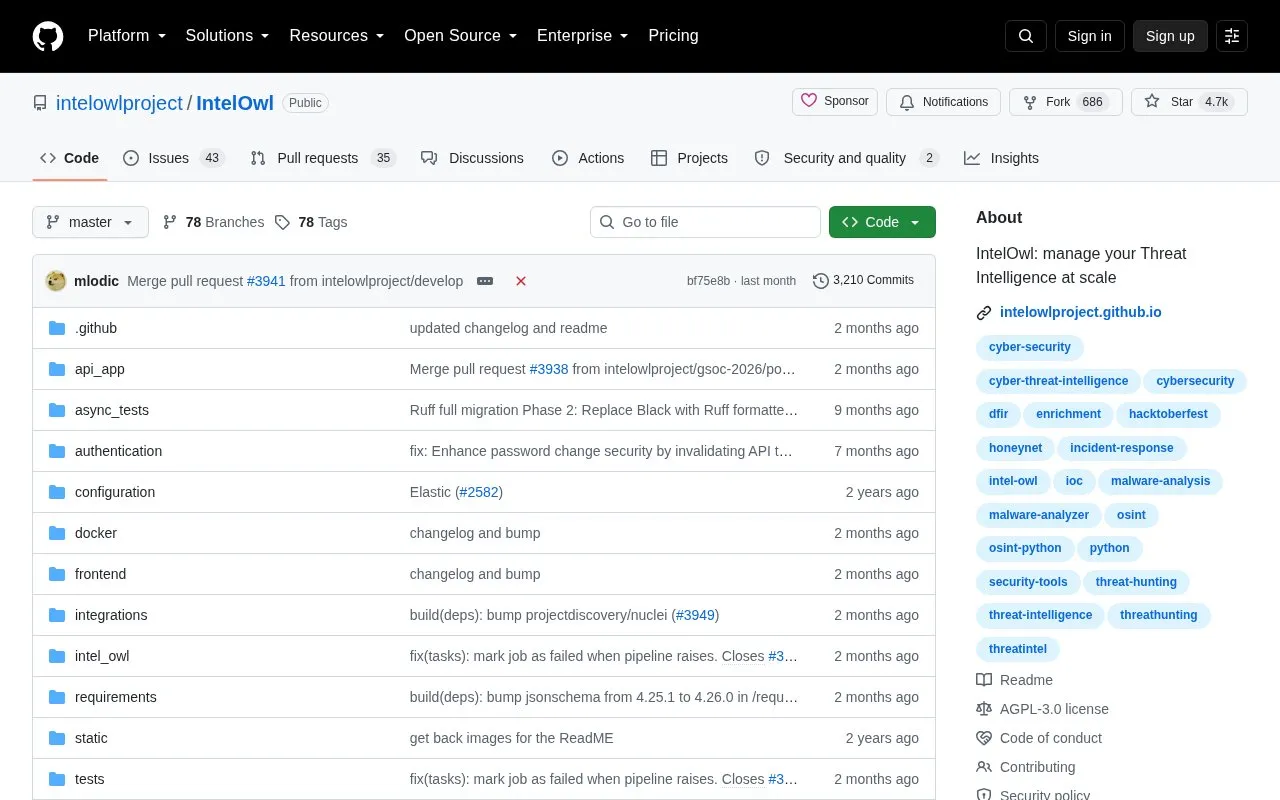Image resolution: width=1280 pixels, height=800 pixels.
Task: Open the green Code dropdown button
Action: 882,222
